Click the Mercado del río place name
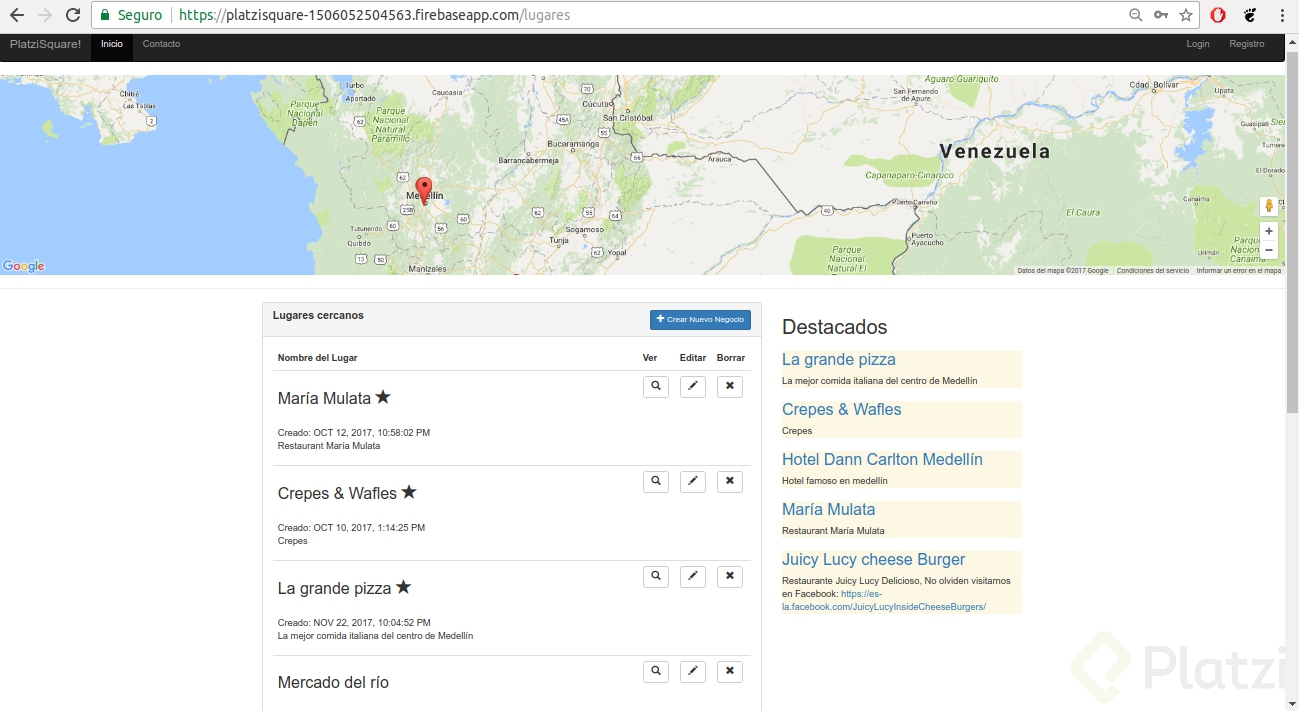 coord(333,683)
